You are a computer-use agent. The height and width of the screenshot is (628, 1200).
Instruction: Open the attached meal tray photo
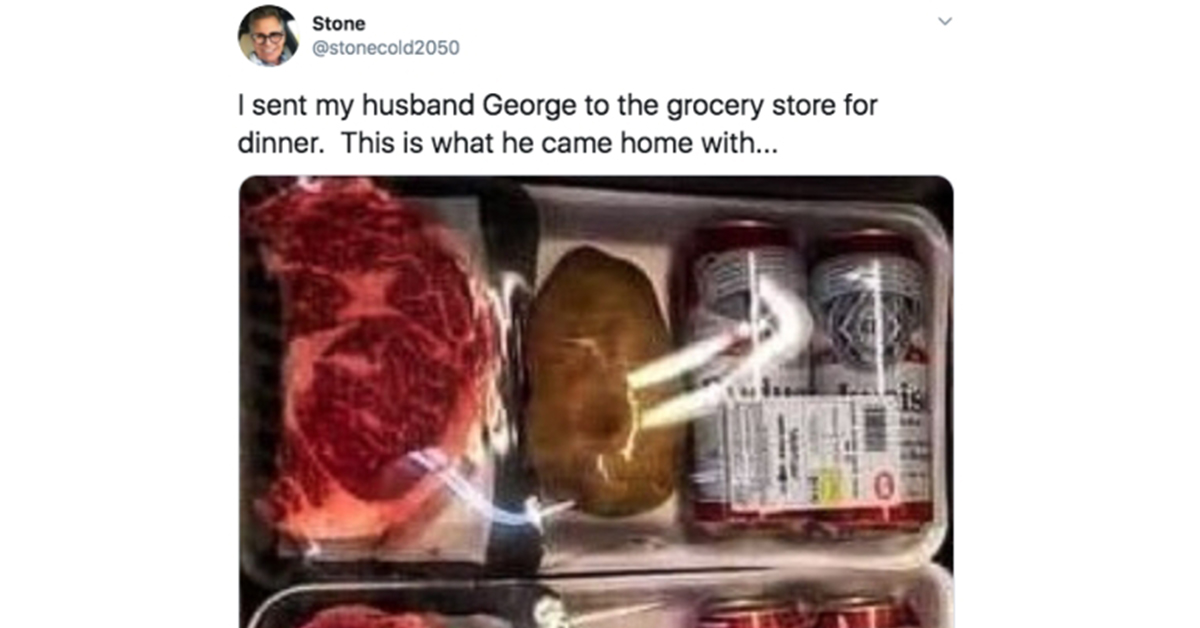pyautogui.click(x=596, y=402)
